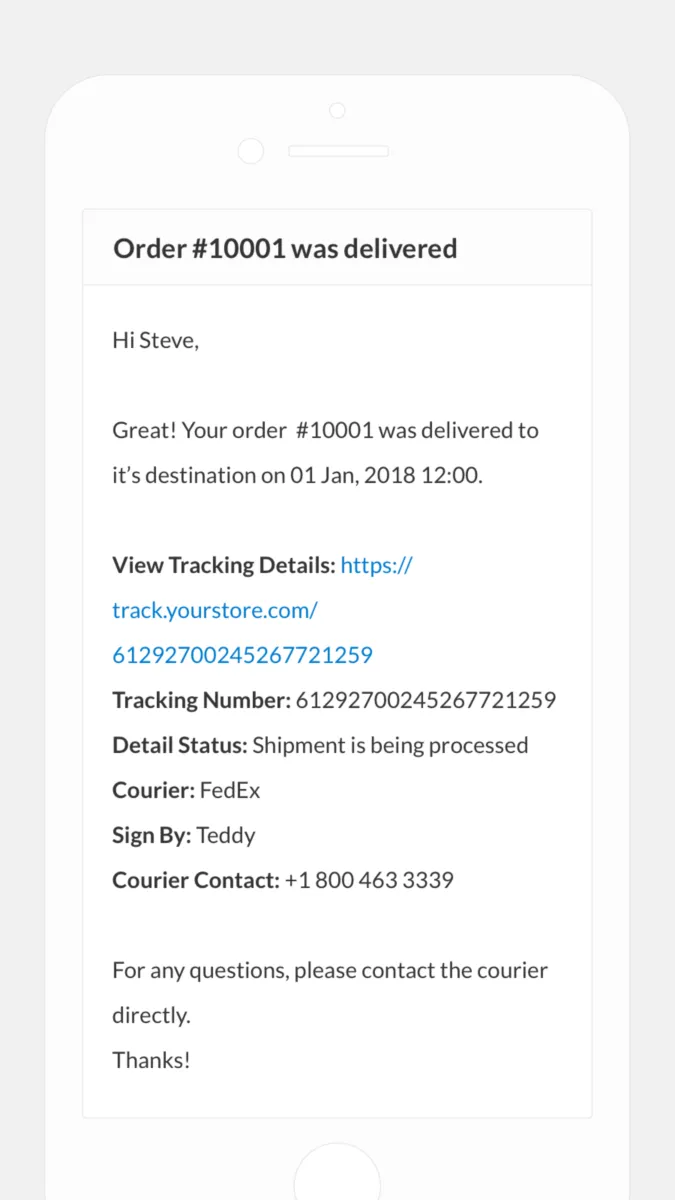Select the plain tracking number value
The image size is (675, 1200).
(426, 700)
